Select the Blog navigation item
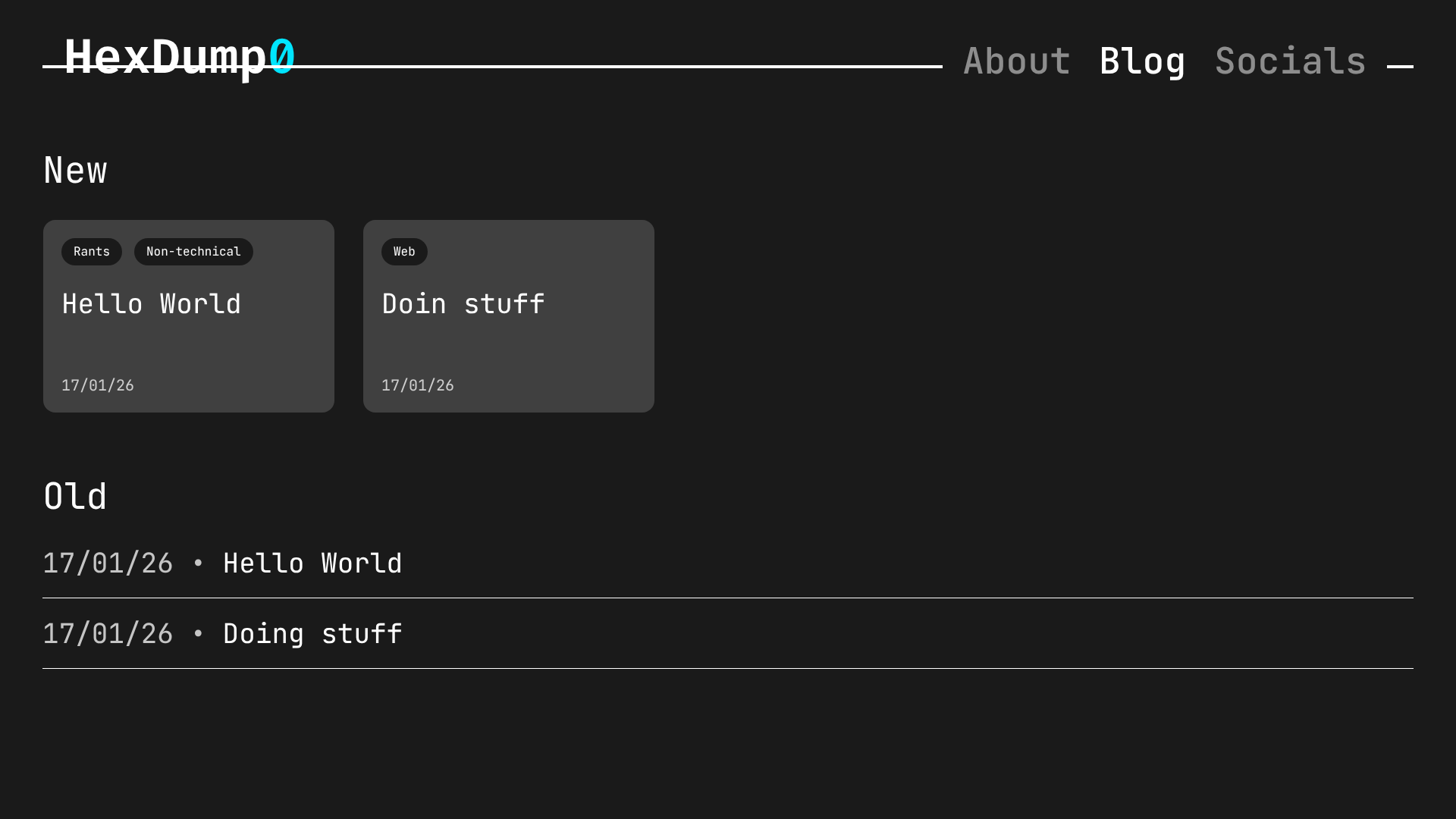Image resolution: width=1456 pixels, height=819 pixels. 1142,61
